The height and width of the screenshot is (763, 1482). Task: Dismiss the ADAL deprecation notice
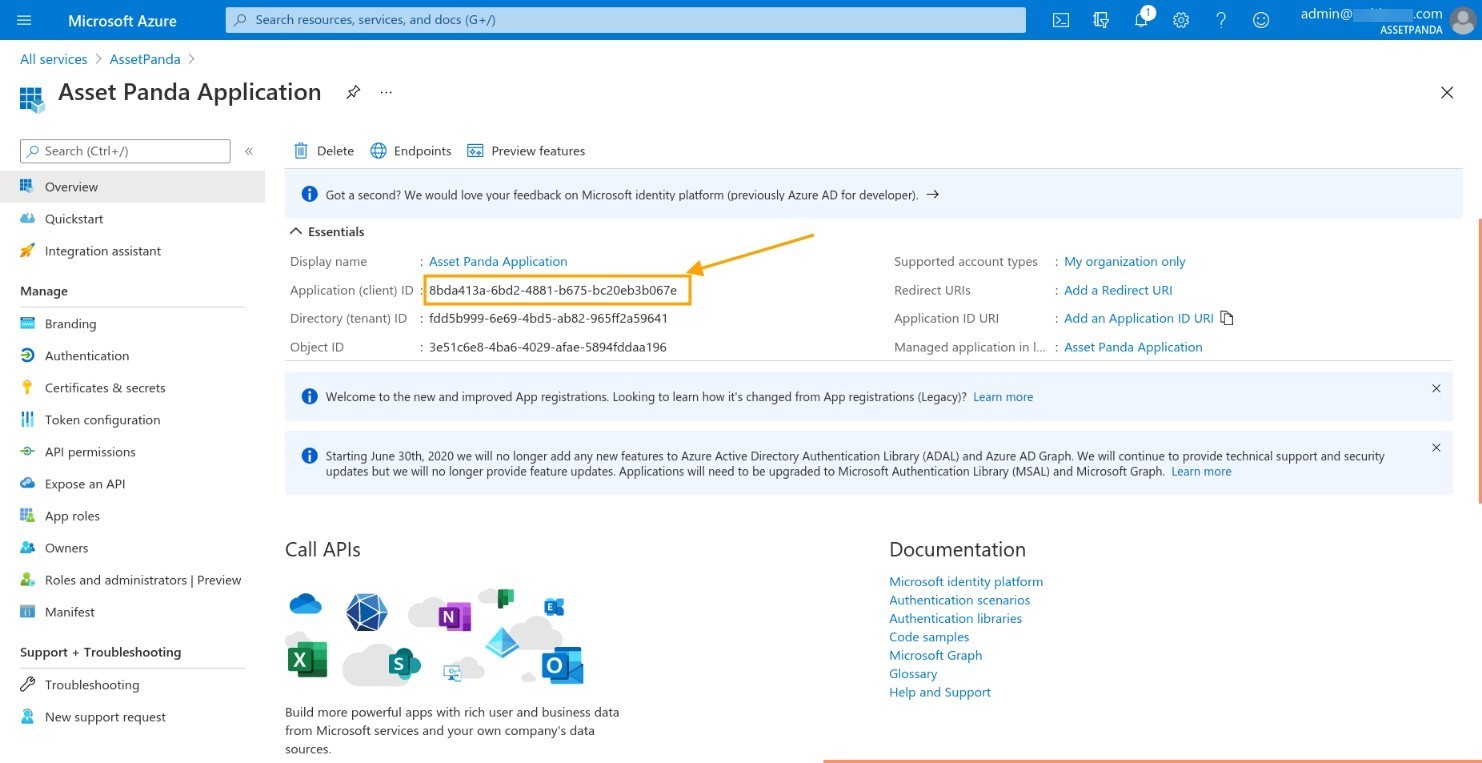coord(1436,448)
